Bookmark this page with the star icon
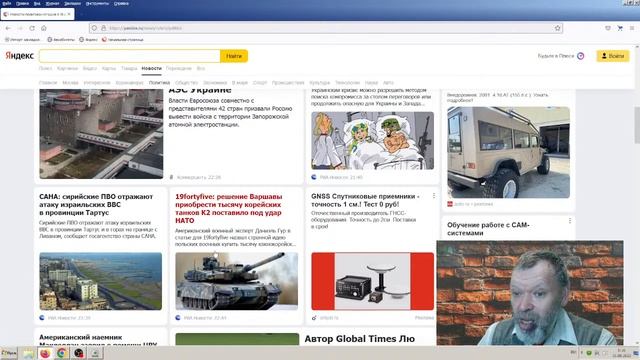 click(558, 28)
